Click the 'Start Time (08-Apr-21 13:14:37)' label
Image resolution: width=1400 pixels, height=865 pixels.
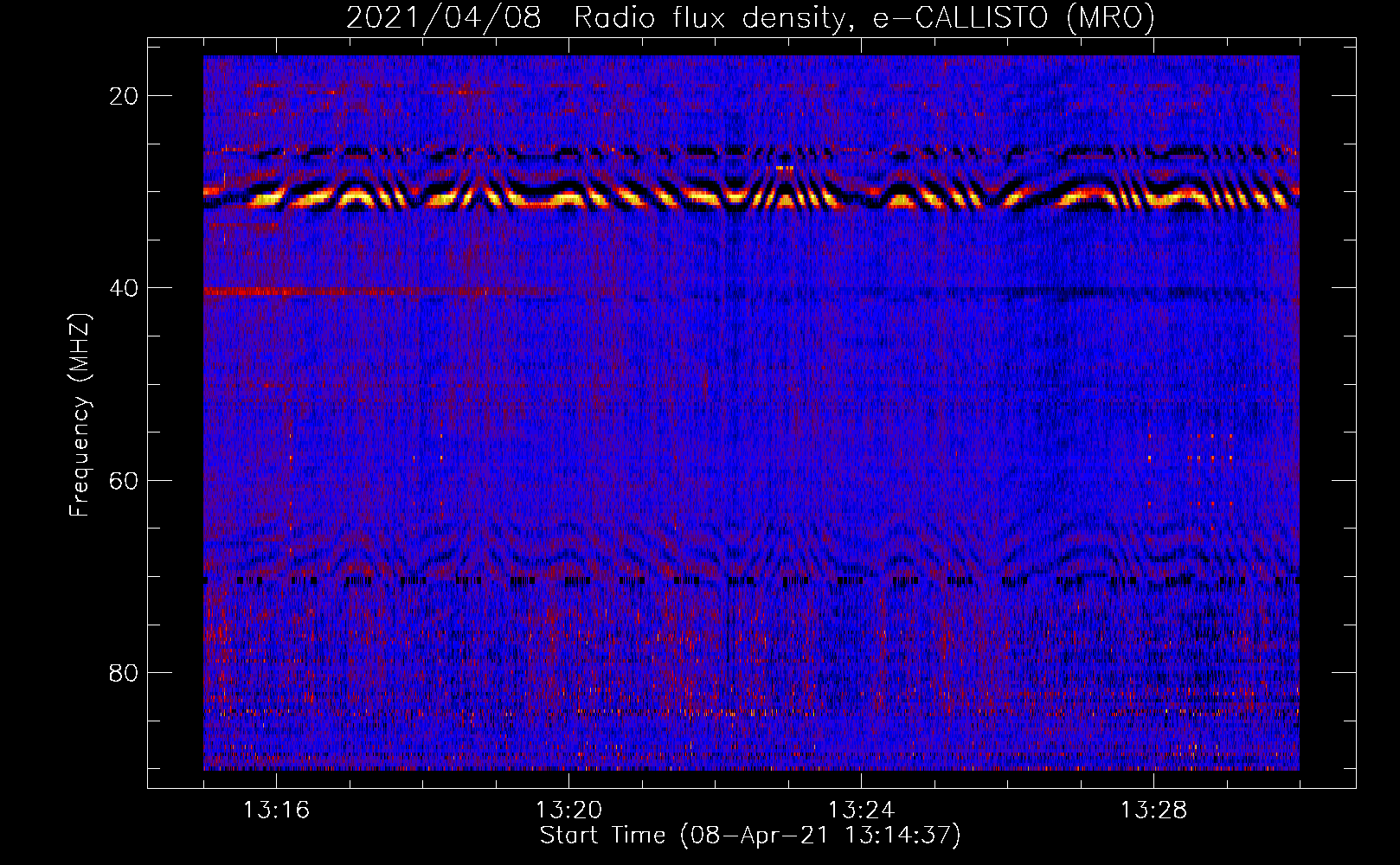pyautogui.click(x=750, y=836)
